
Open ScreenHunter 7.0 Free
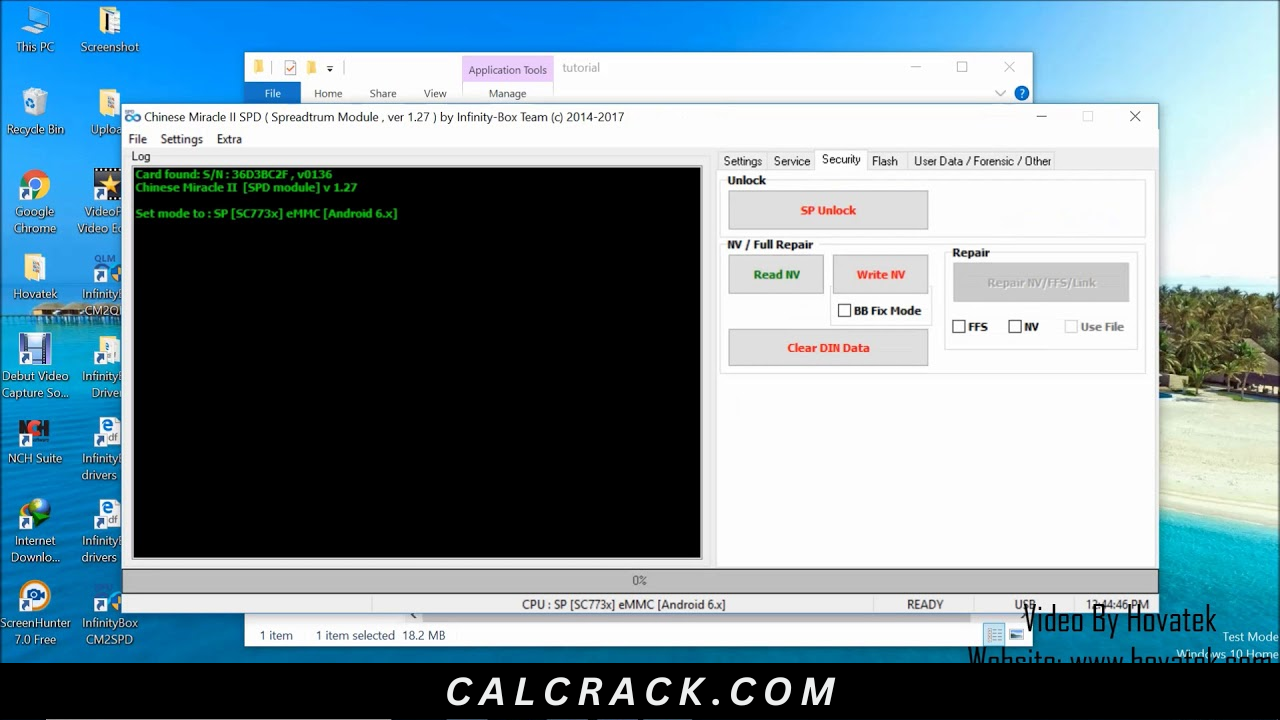(x=35, y=614)
